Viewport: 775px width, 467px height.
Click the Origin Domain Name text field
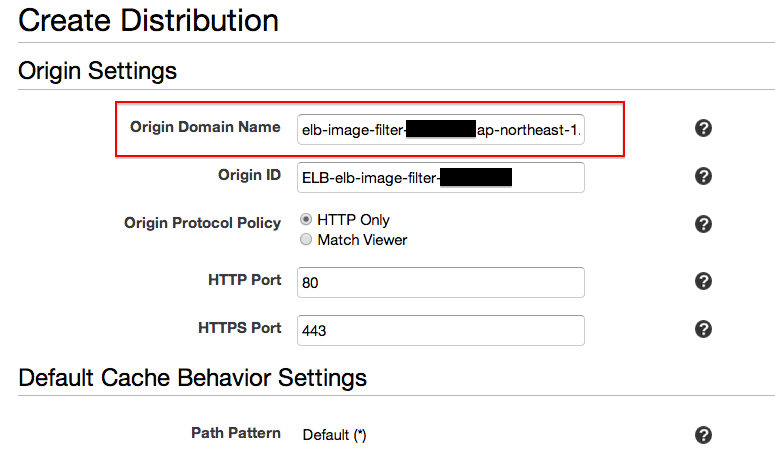point(440,130)
